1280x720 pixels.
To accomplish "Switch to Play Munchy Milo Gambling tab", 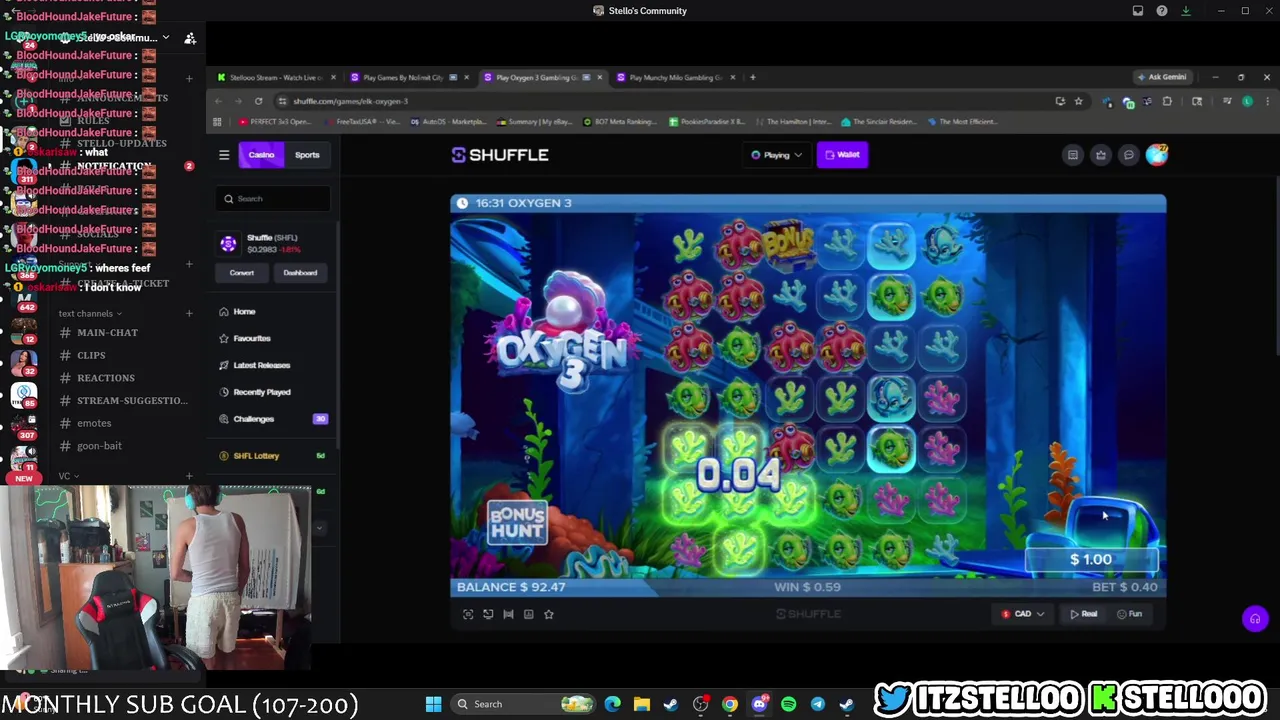I will coord(676,77).
